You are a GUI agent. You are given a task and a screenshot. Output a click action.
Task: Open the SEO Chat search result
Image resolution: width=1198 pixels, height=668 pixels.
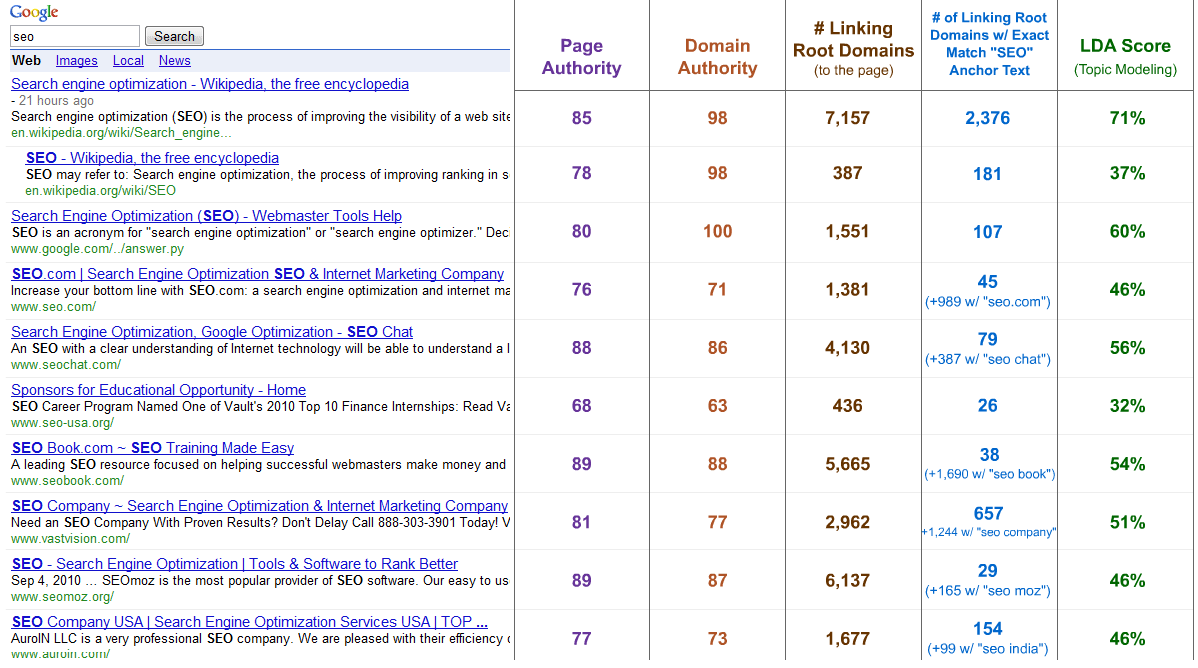coord(212,332)
